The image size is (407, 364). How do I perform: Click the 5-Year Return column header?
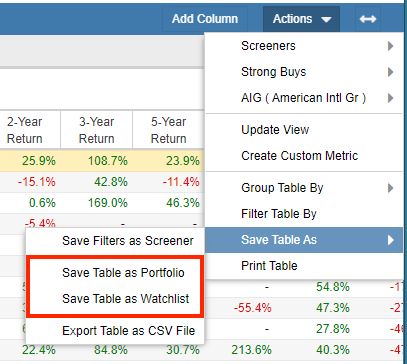pos(169,130)
